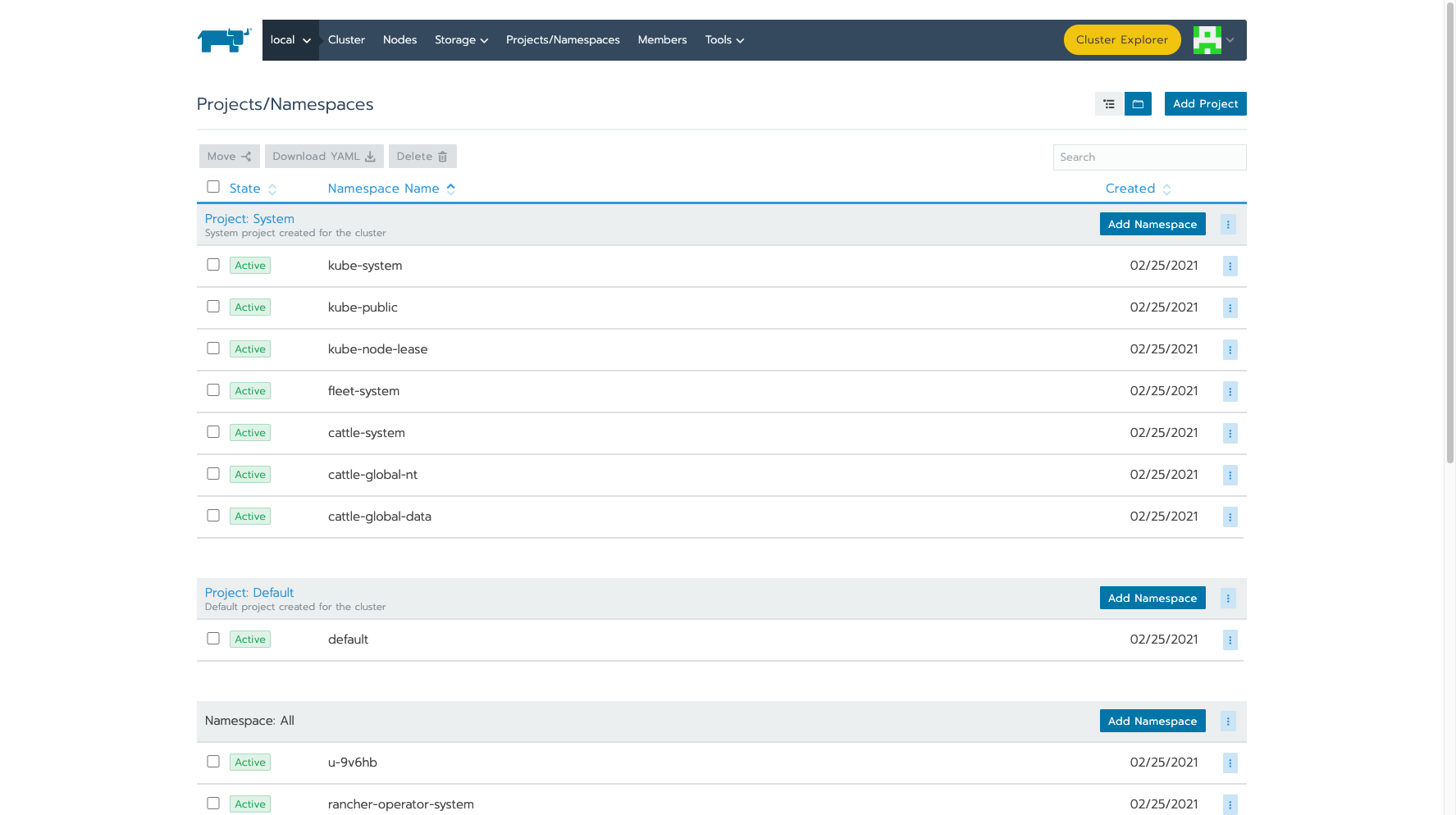Open the kebab menu for Namespace: All section
The image size is (1456, 815).
click(1228, 721)
